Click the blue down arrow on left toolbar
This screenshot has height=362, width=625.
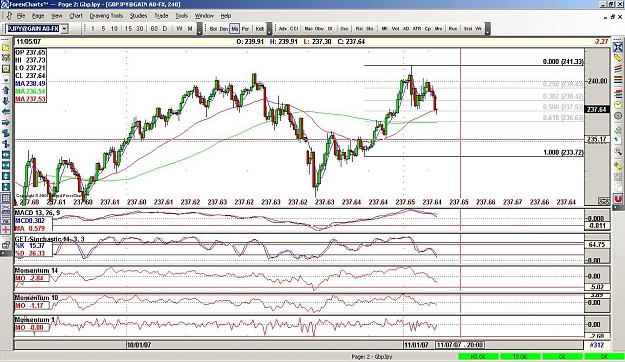[6, 101]
